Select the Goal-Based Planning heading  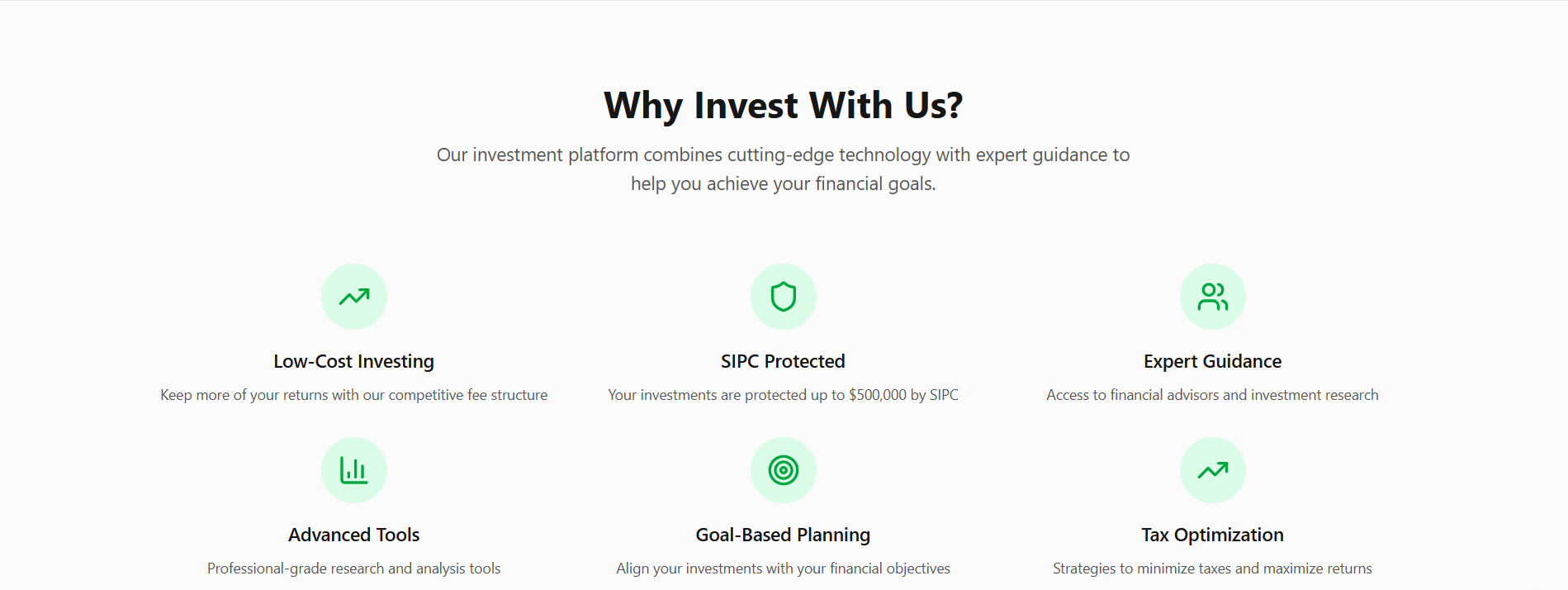[x=783, y=535]
